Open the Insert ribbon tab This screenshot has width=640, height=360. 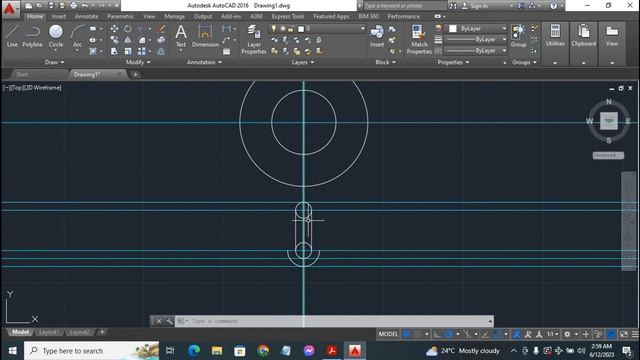58,16
